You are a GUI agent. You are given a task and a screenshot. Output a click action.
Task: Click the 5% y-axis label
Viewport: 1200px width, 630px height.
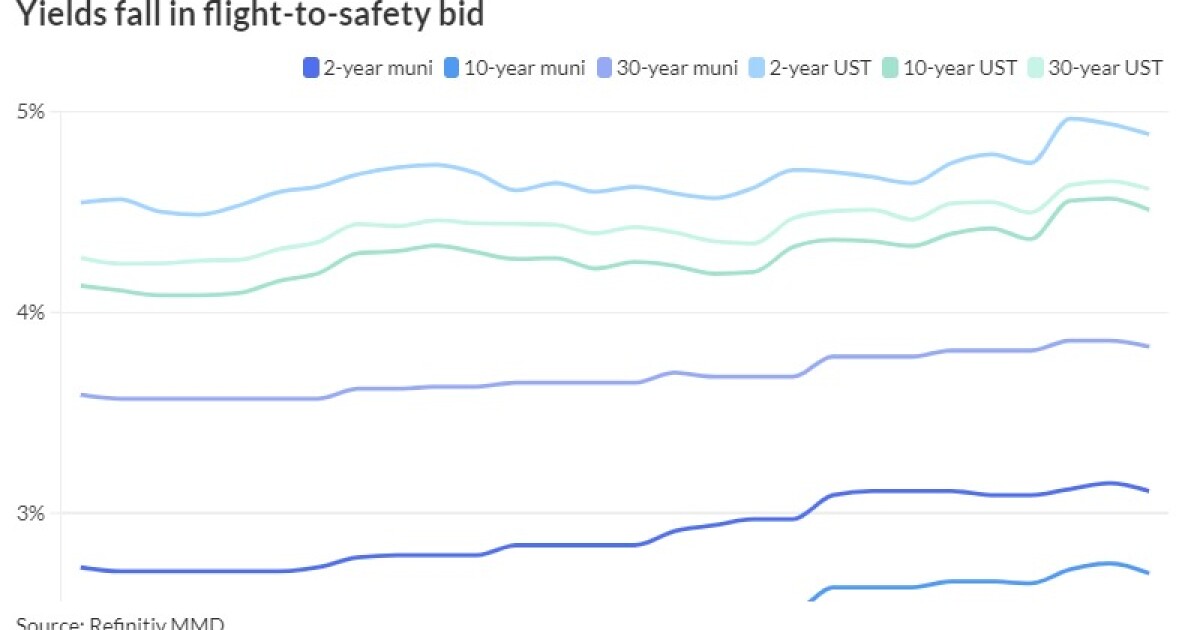click(x=33, y=111)
